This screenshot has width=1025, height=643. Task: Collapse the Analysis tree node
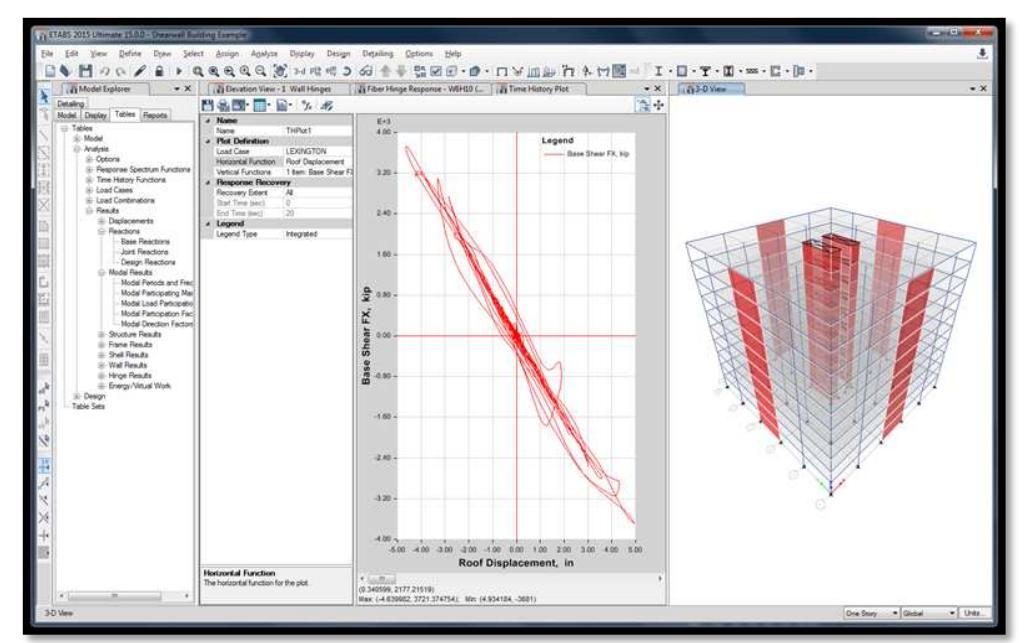[77, 149]
